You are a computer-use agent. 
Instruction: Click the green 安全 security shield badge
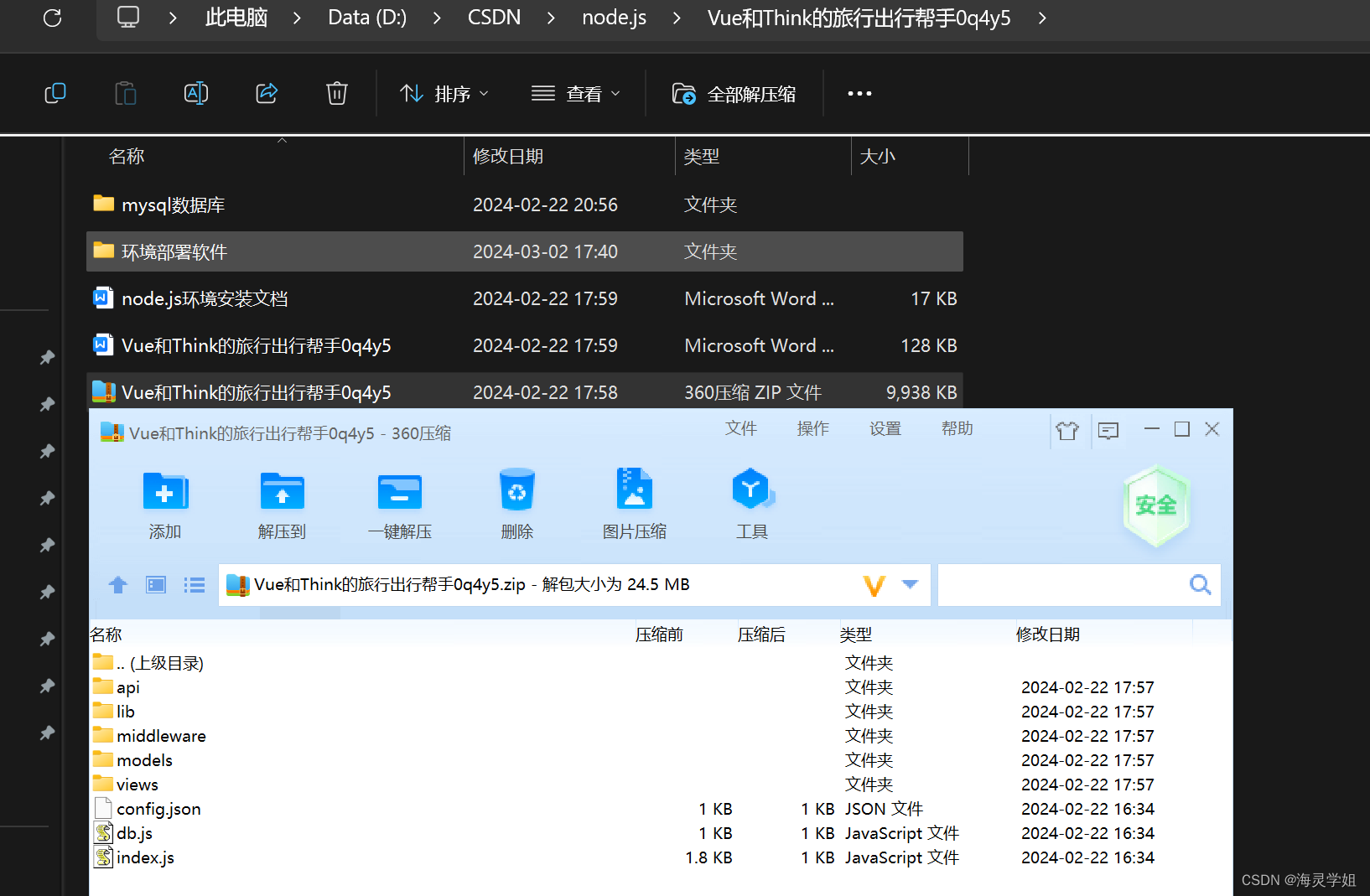[x=1156, y=505]
